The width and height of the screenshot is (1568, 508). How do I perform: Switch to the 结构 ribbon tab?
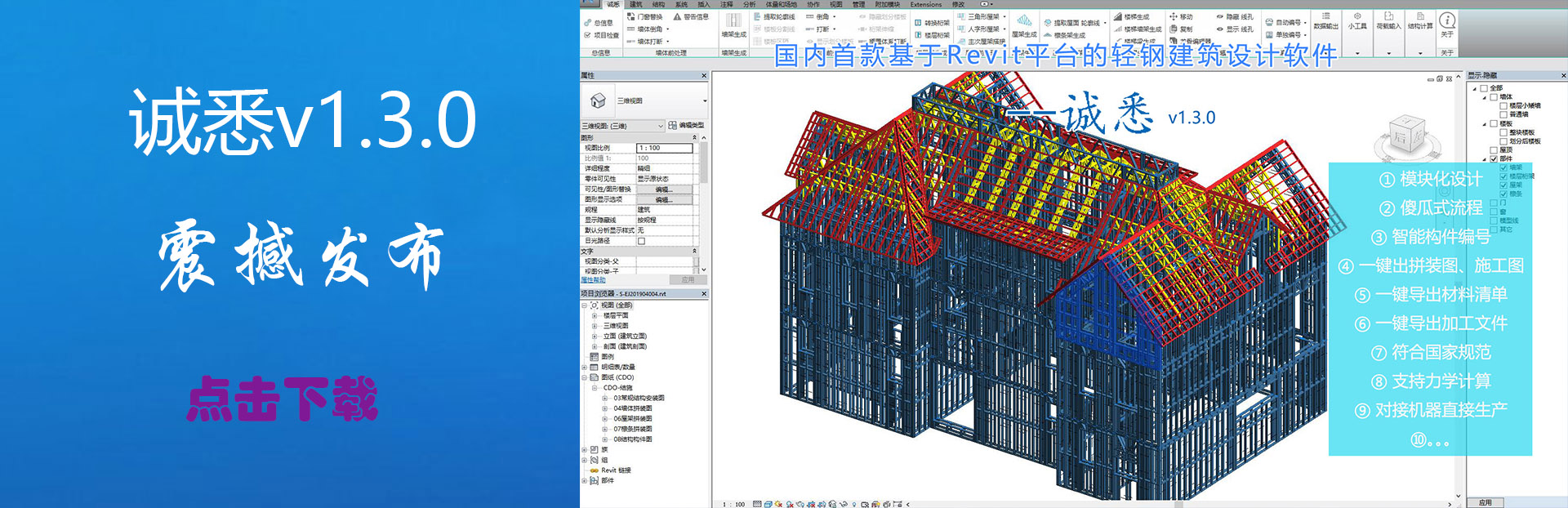point(658,4)
